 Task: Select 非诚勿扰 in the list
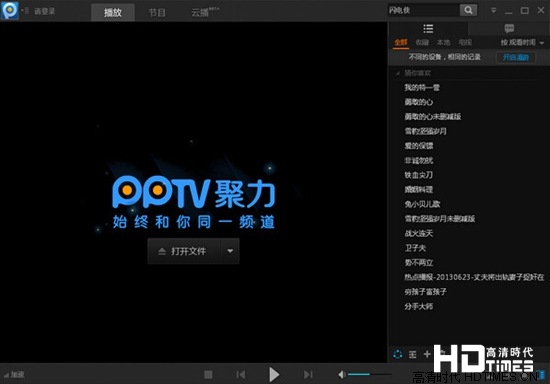[x=418, y=161]
